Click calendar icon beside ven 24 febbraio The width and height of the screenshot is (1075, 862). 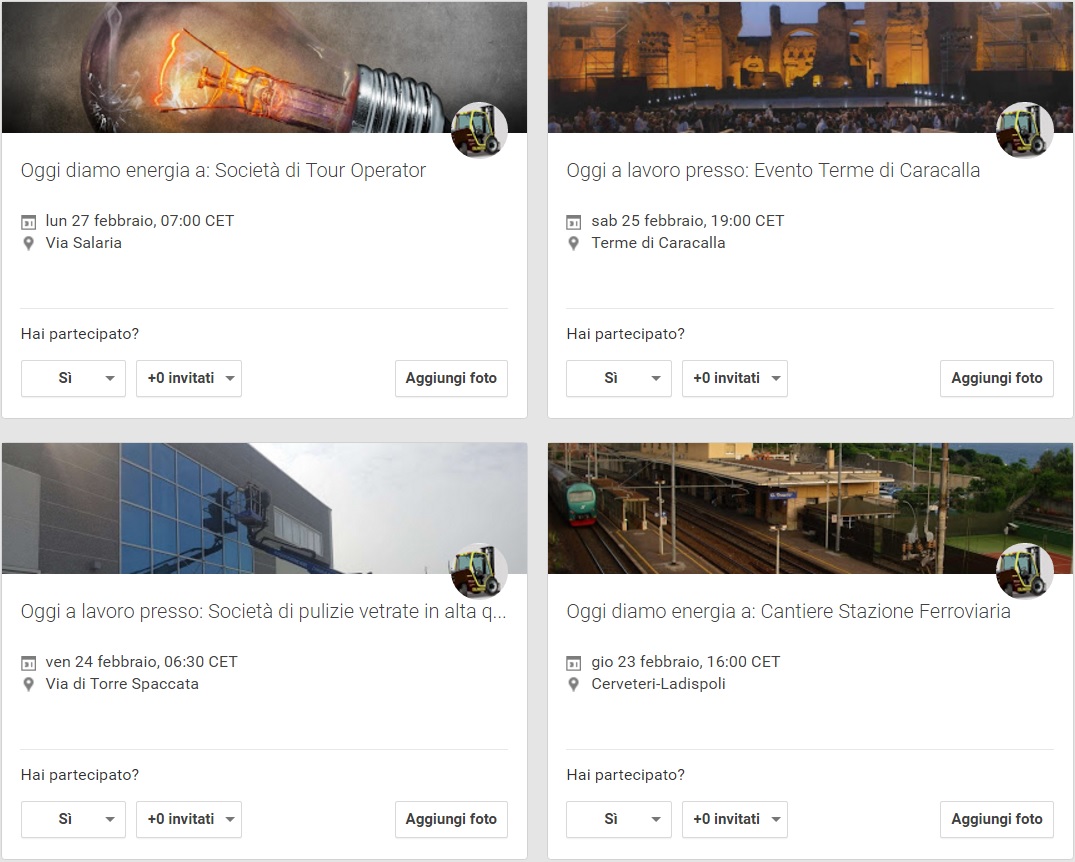tap(29, 662)
